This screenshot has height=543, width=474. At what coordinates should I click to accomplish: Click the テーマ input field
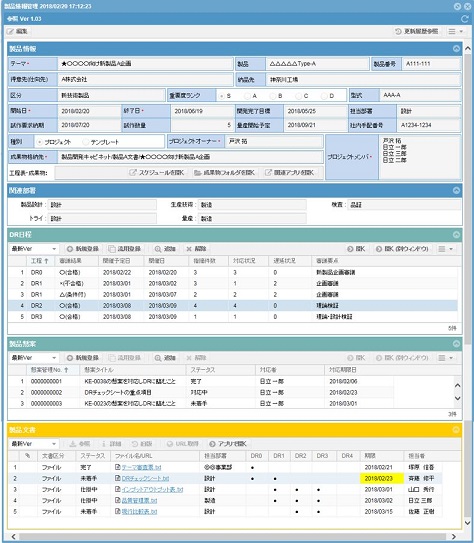[145, 64]
